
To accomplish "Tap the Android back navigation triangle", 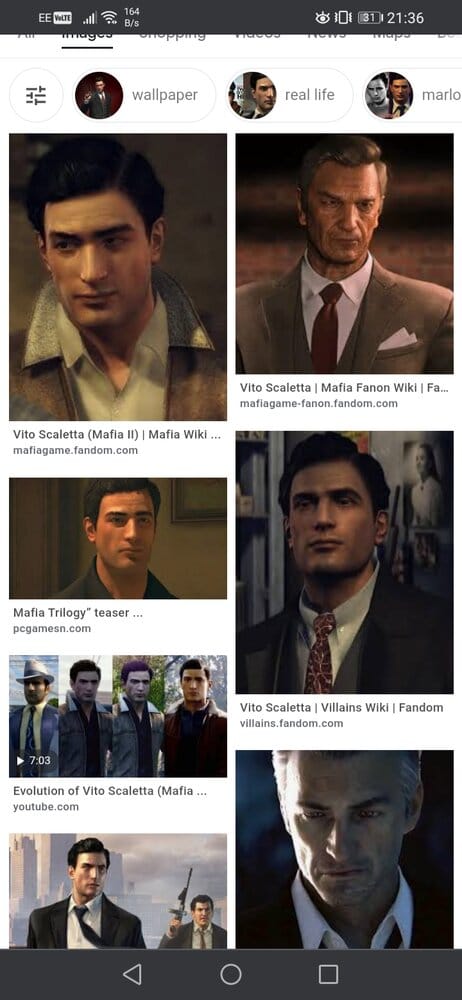I will pos(132,974).
